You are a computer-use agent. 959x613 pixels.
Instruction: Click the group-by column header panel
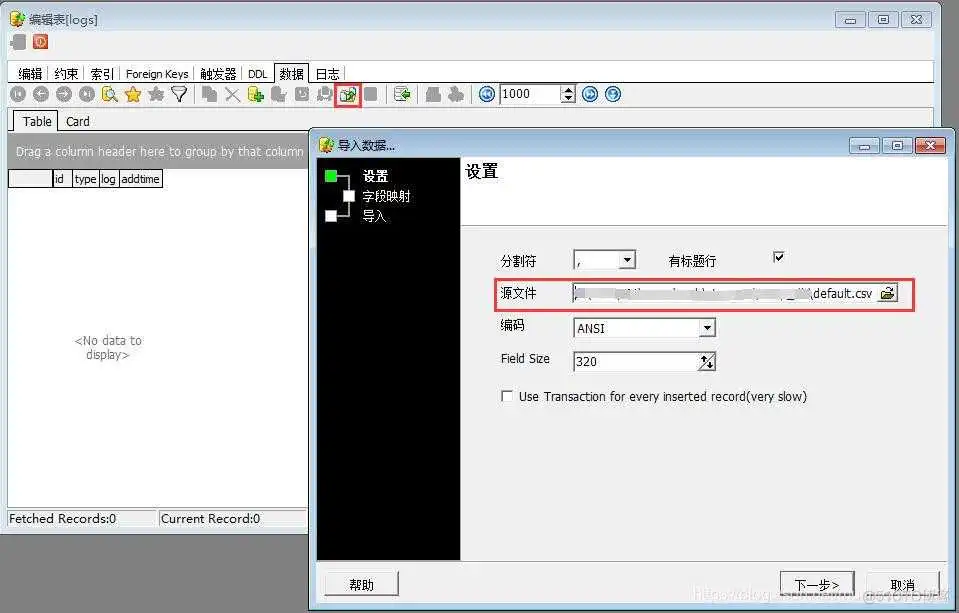[159, 151]
